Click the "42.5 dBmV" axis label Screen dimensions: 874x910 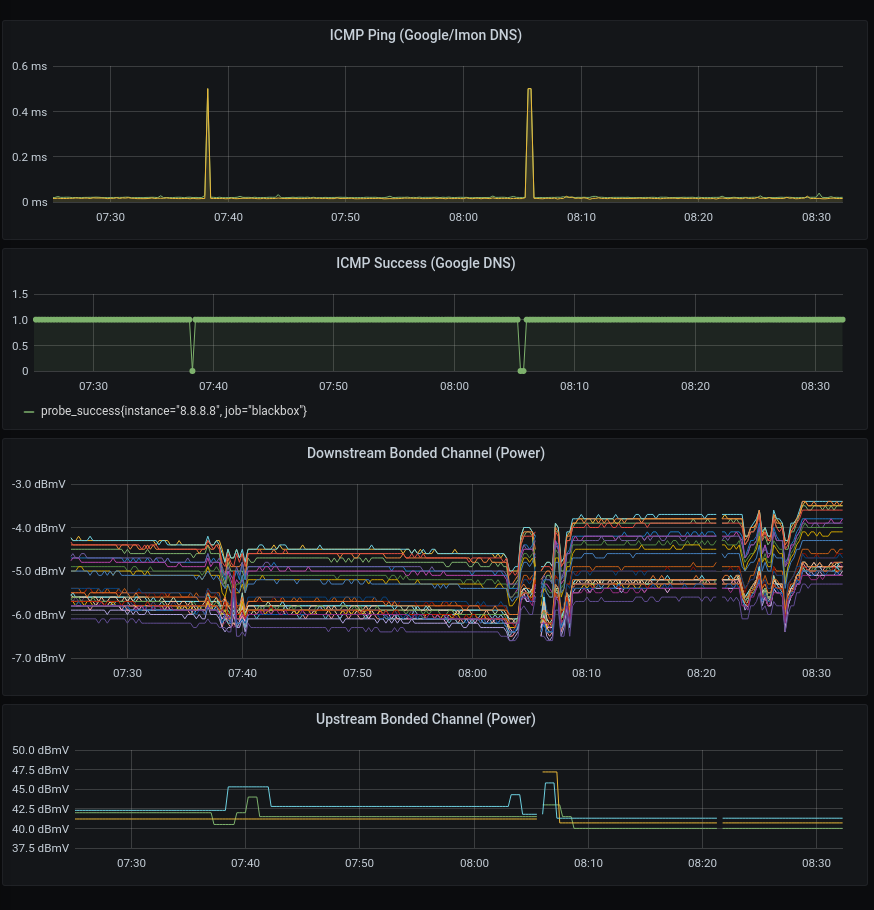click(x=41, y=809)
